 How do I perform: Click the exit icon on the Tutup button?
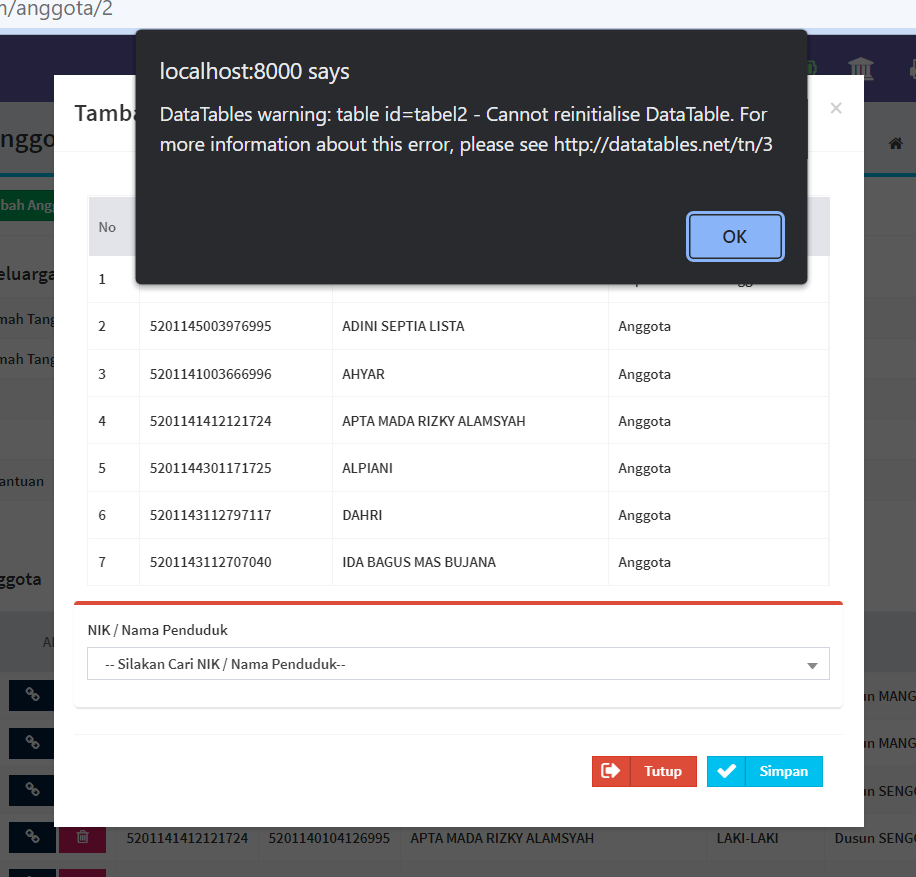pos(611,771)
